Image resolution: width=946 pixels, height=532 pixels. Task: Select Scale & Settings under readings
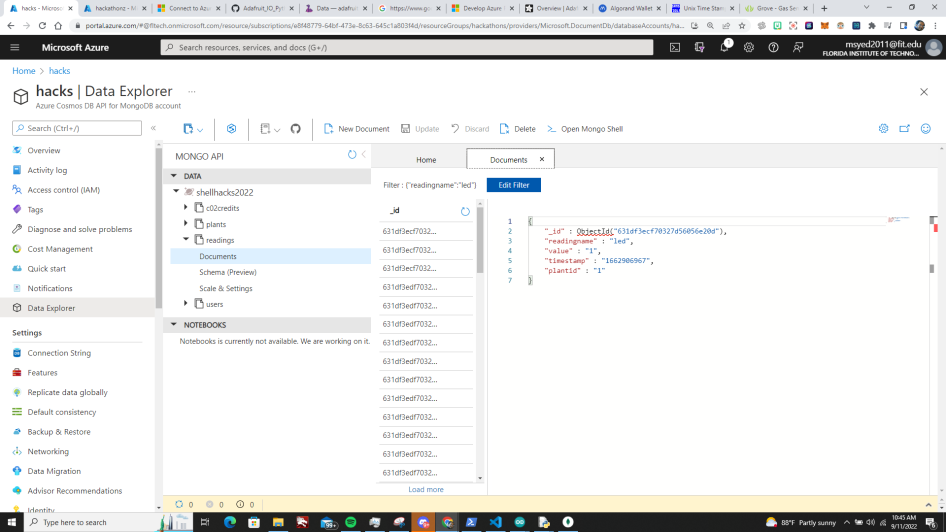click(226, 288)
